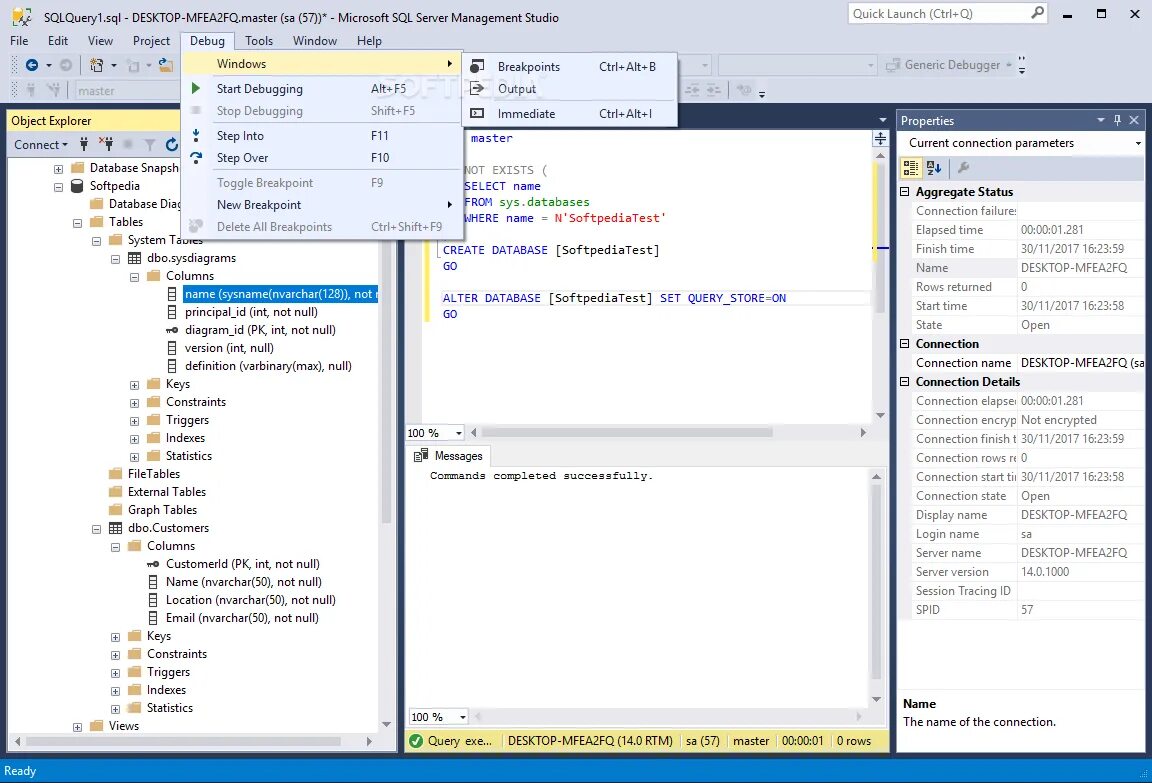This screenshot has width=1152, height=783.
Task: Click the New Query document icon
Action: [x=96, y=65]
